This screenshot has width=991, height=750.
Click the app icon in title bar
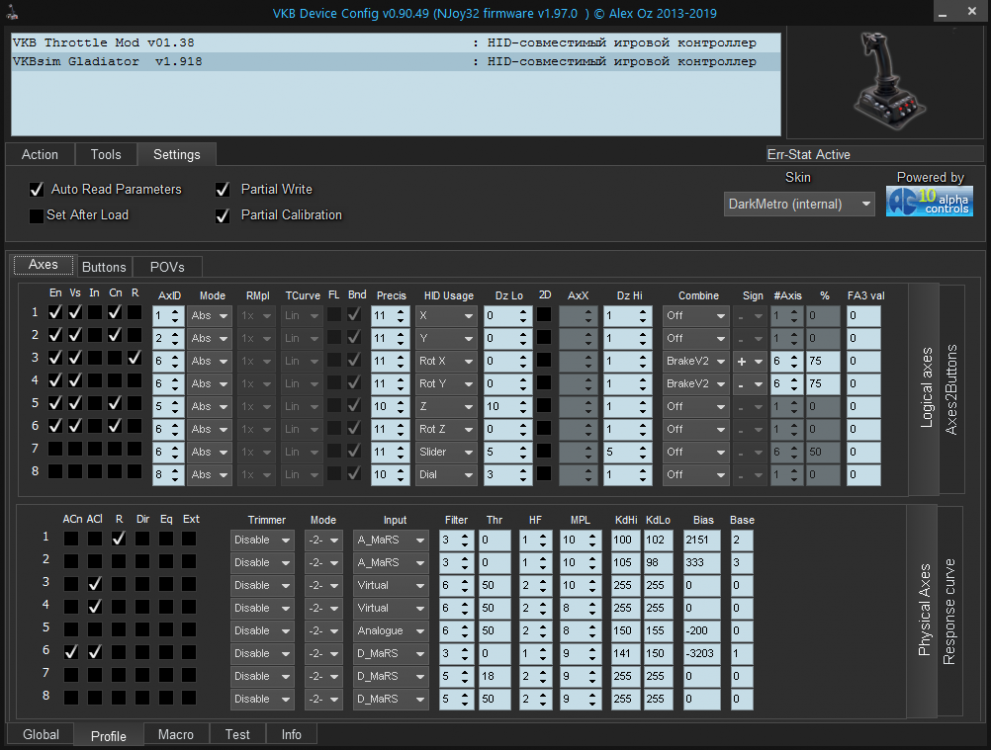tap(12, 12)
